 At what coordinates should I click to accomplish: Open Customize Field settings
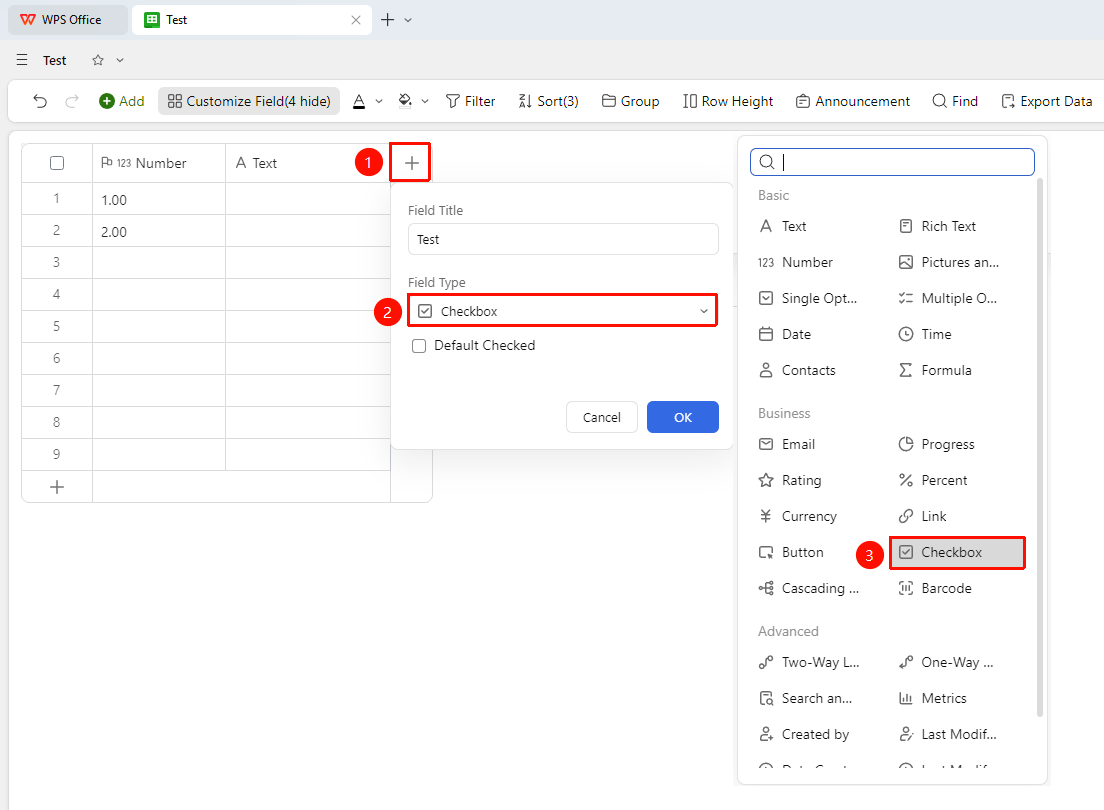(249, 101)
